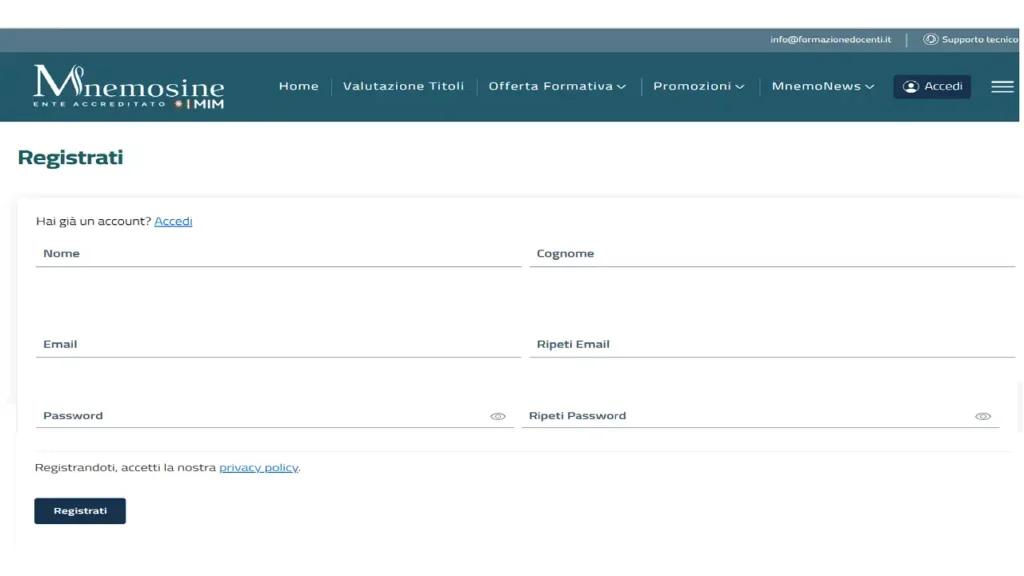Open the hamburger menu icon

coord(1002,86)
